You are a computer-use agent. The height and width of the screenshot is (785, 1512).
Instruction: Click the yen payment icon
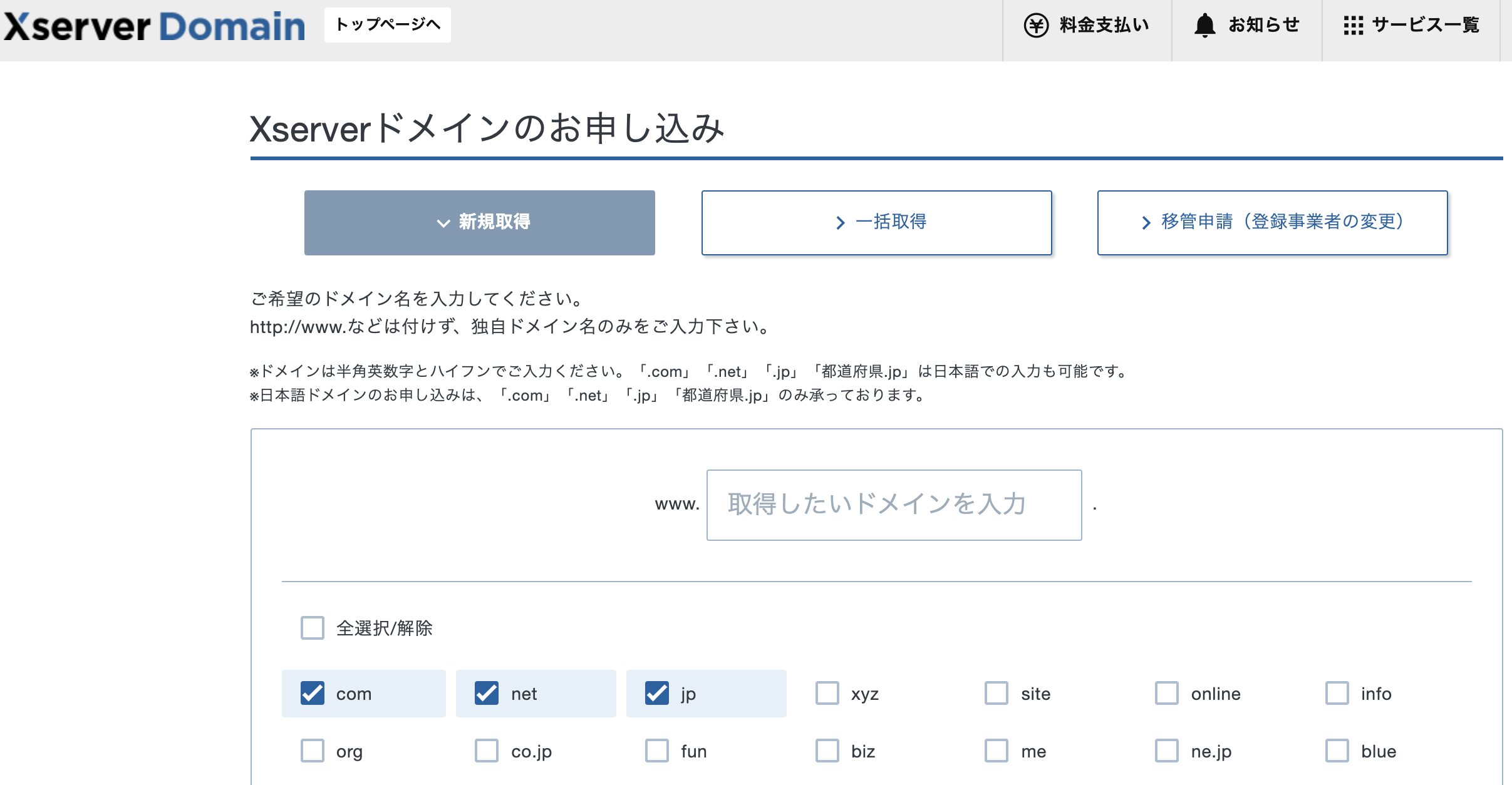[1036, 26]
